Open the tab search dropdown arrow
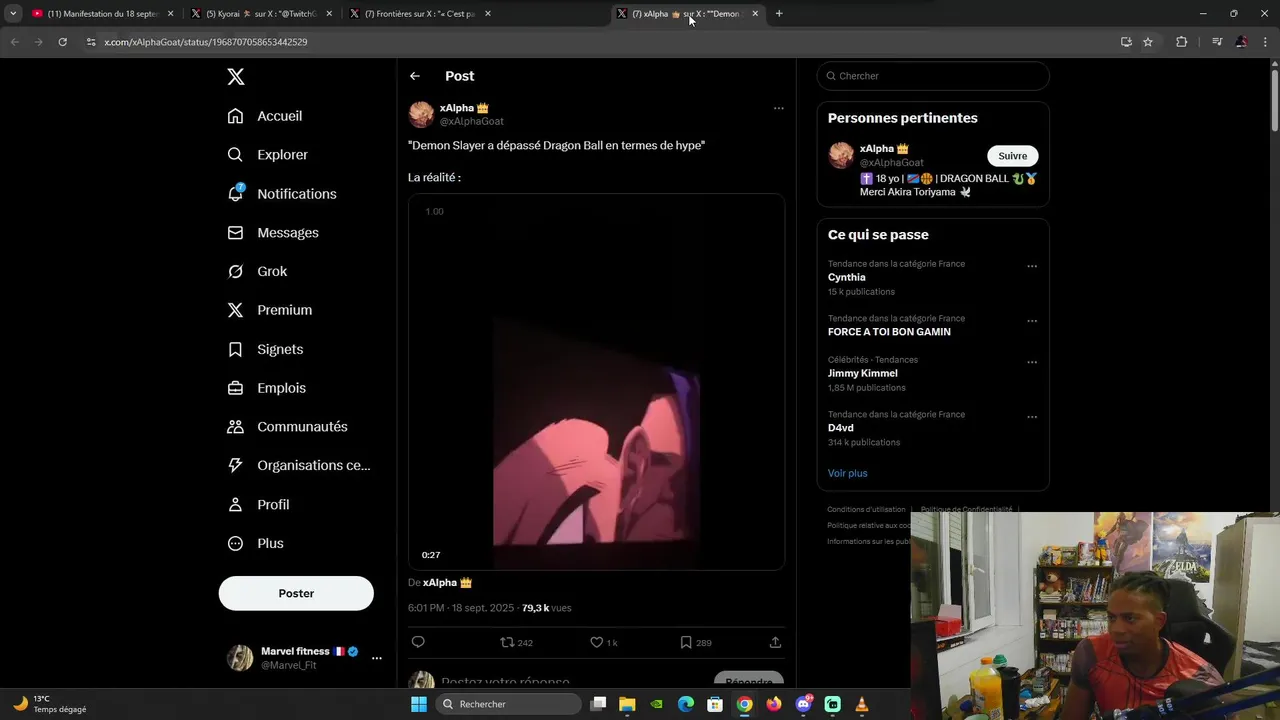The width and height of the screenshot is (1280, 720). 13,14
